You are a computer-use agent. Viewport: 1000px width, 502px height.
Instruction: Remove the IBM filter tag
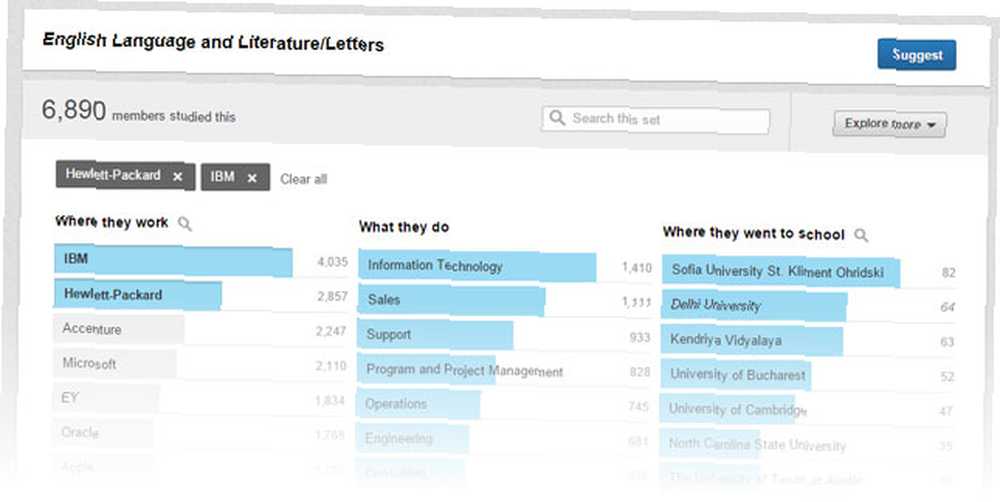(x=252, y=178)
